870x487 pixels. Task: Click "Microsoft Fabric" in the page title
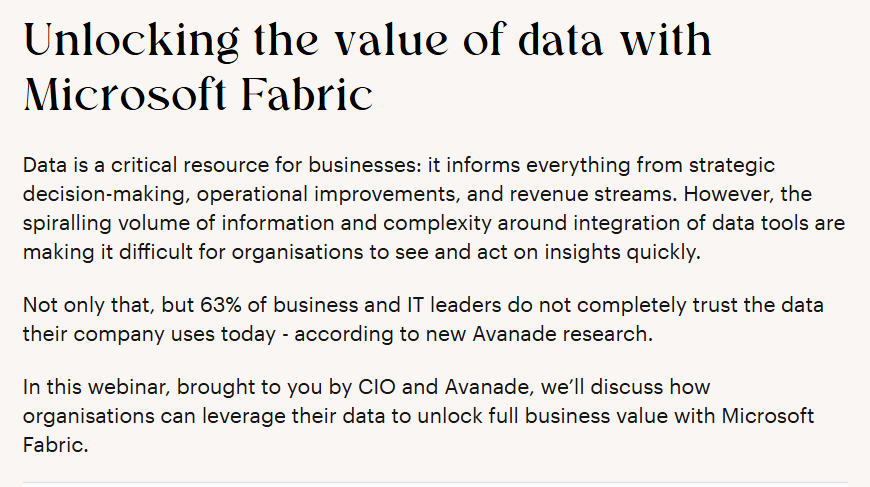197,94
